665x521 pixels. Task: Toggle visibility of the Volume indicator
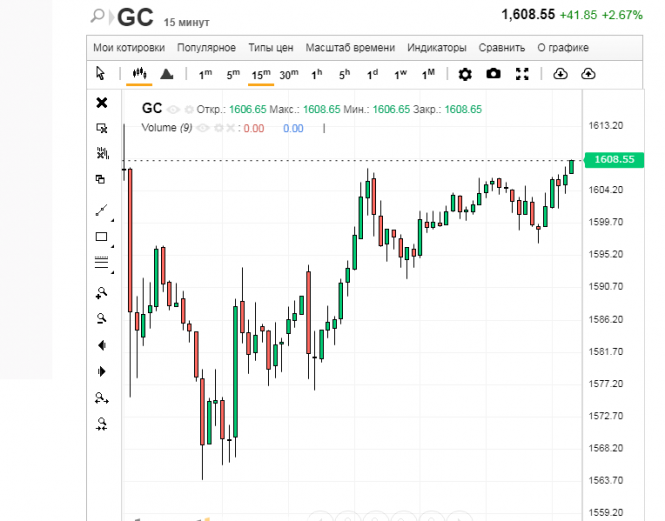click(x=203, y=128)
